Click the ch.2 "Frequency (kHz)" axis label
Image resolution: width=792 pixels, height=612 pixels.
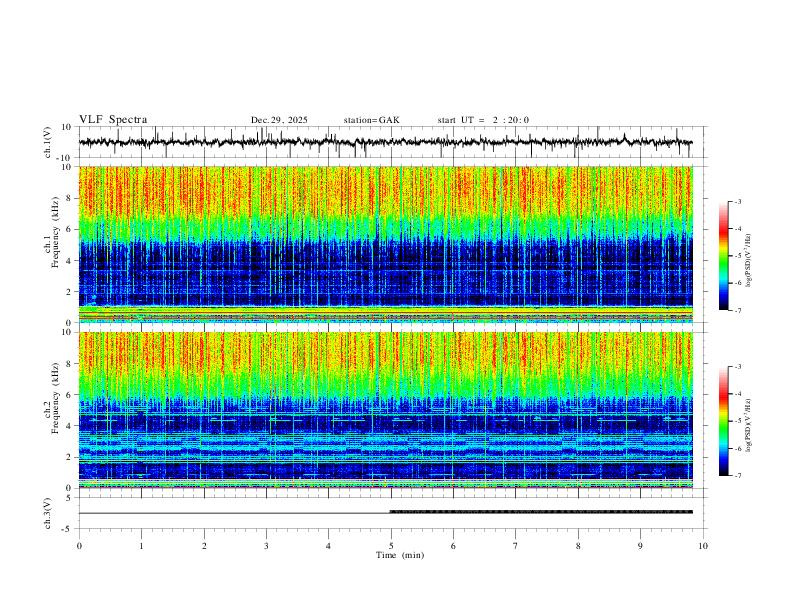(55, 398)
